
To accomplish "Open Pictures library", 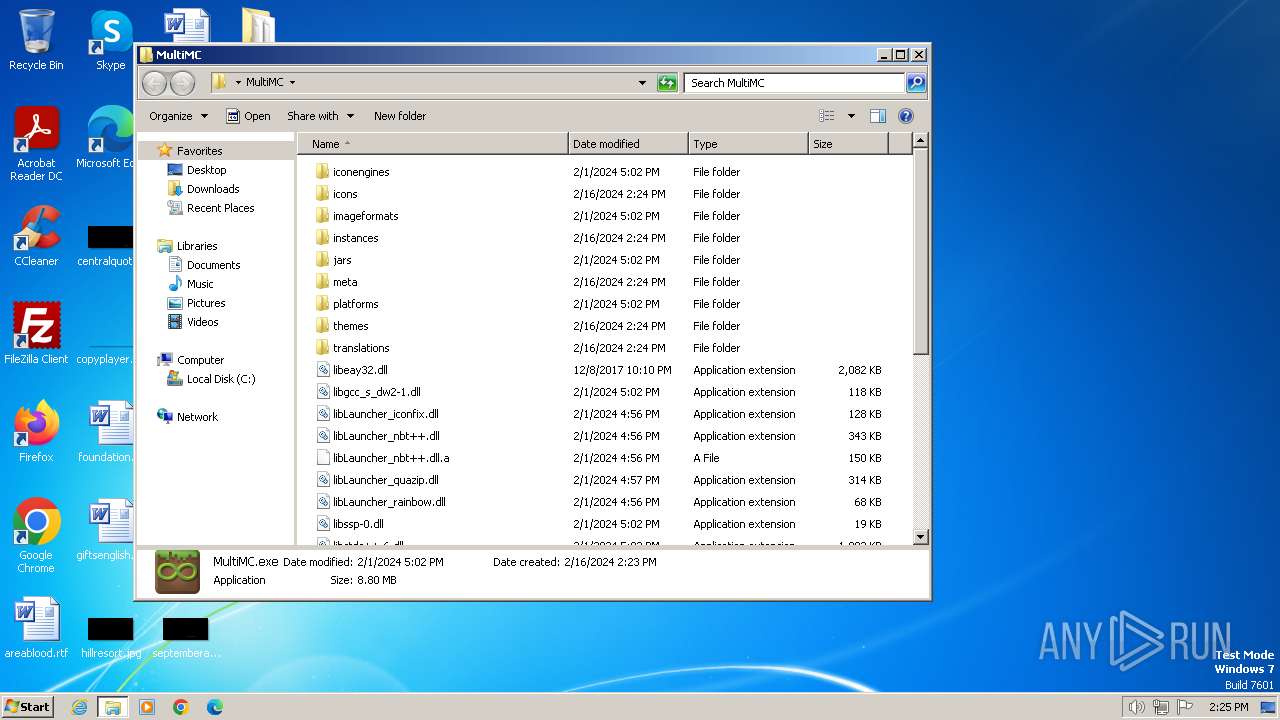I will (205, 303).
